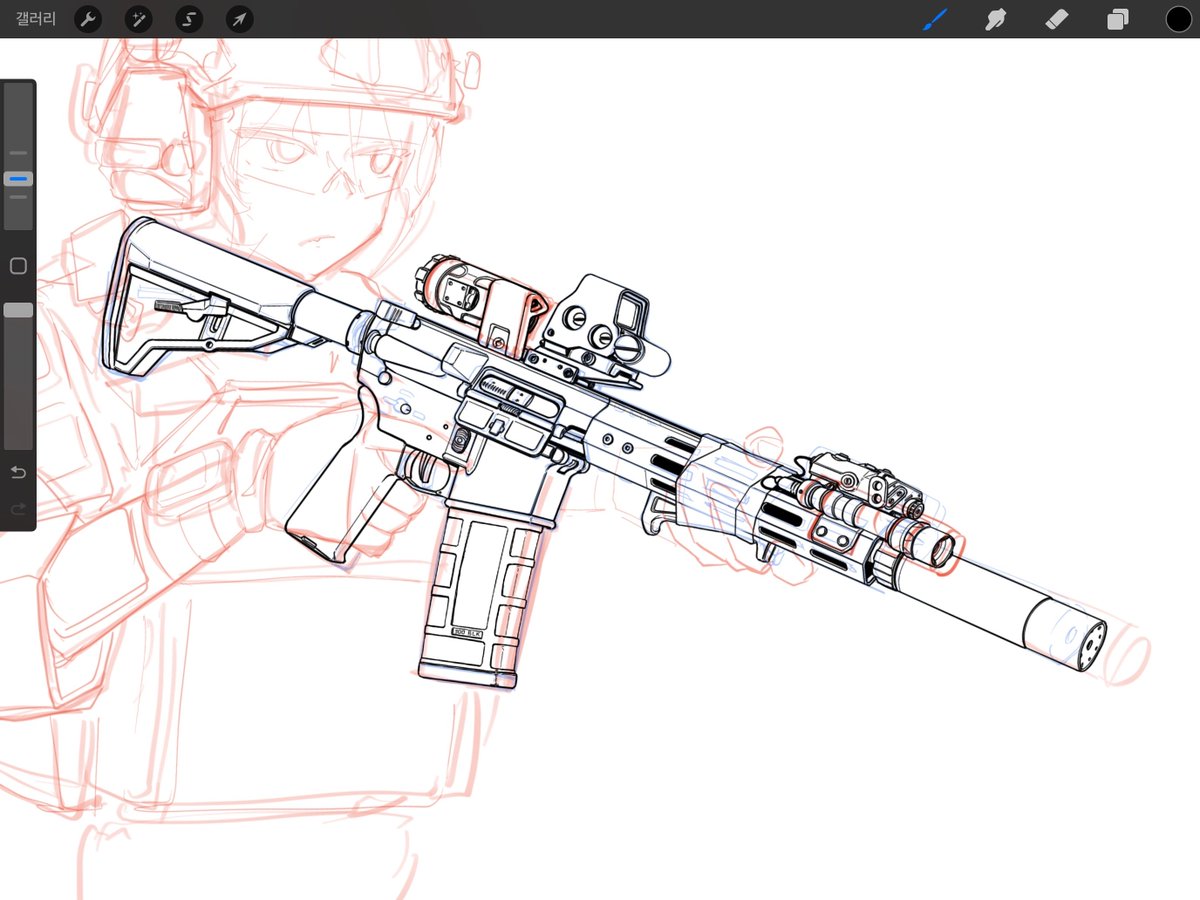Undo the last stroke

click(x=18, y=472)
